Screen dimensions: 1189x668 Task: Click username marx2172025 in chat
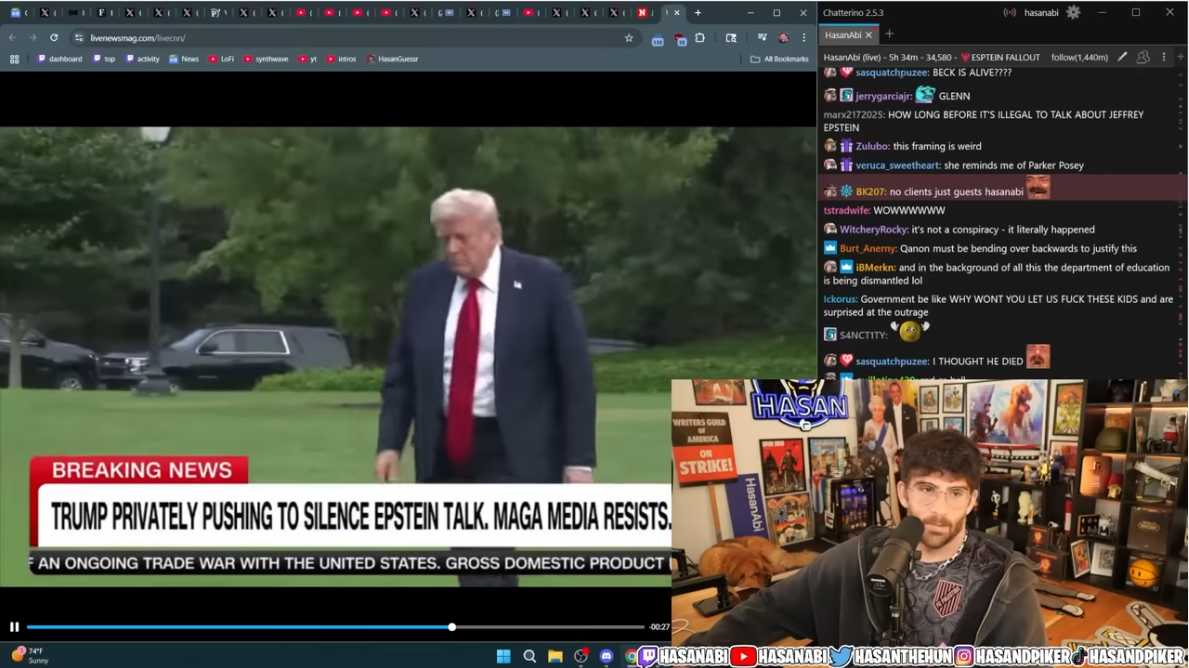(x=854, y=114)
